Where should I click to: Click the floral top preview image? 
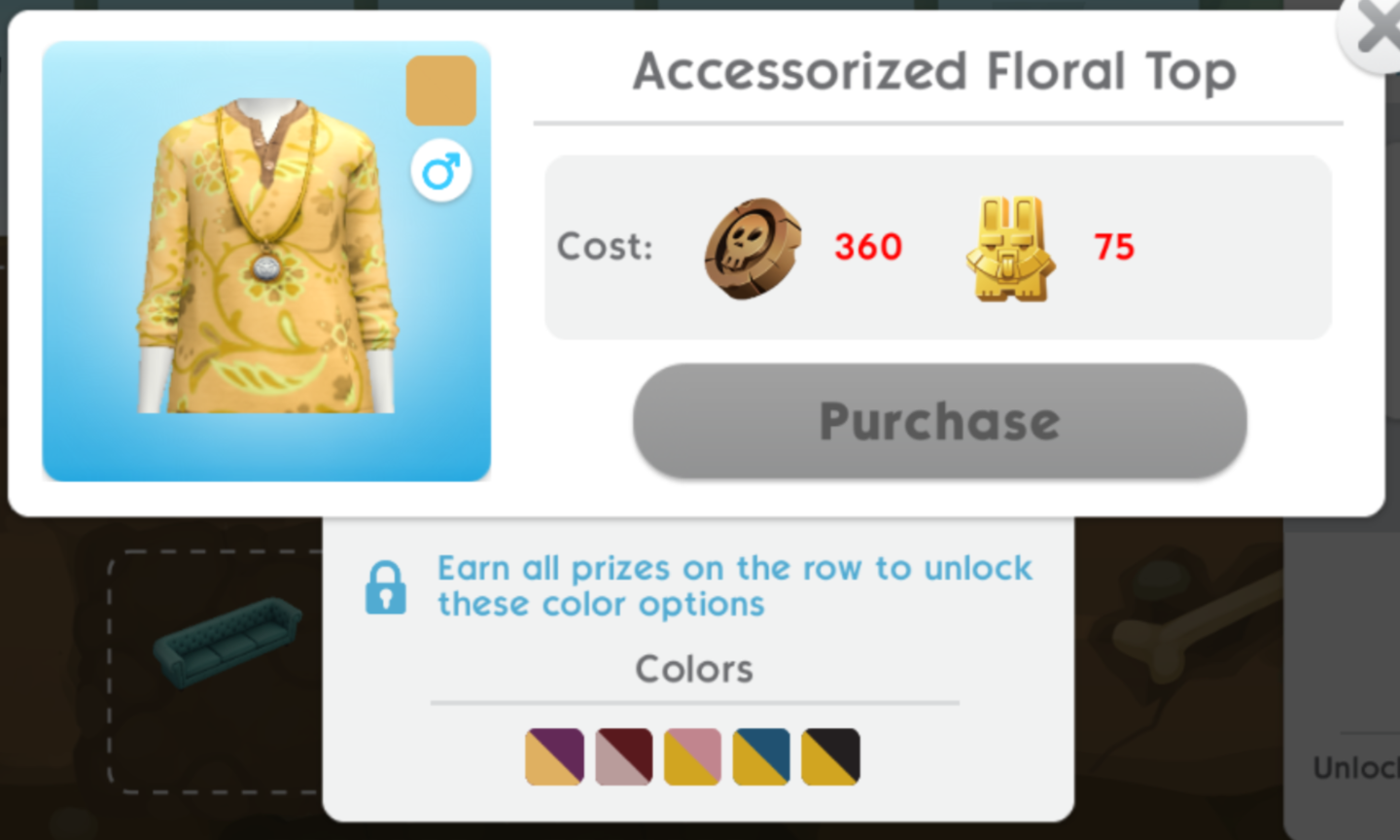point(266,261)
